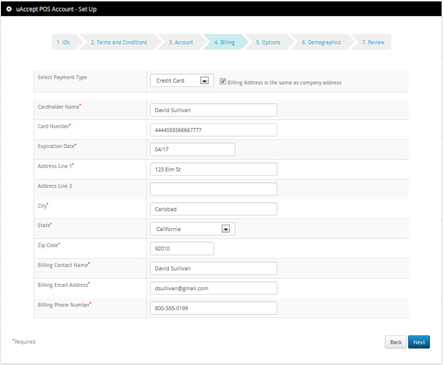The image size is (443, 365).
Task: Click the Zip Code input box
Action: [x=182, y=249]
